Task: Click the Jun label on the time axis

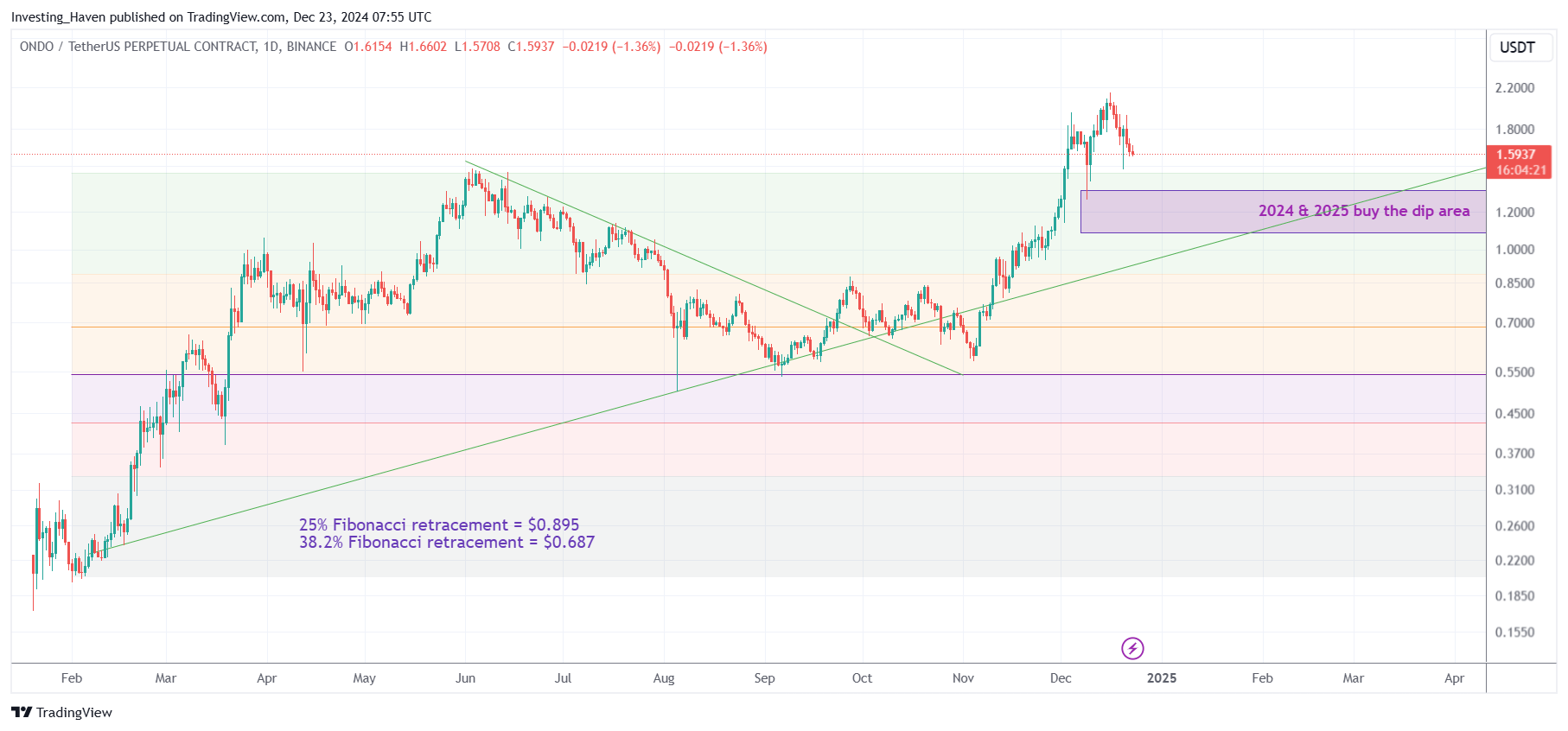Action: point(465,678)
